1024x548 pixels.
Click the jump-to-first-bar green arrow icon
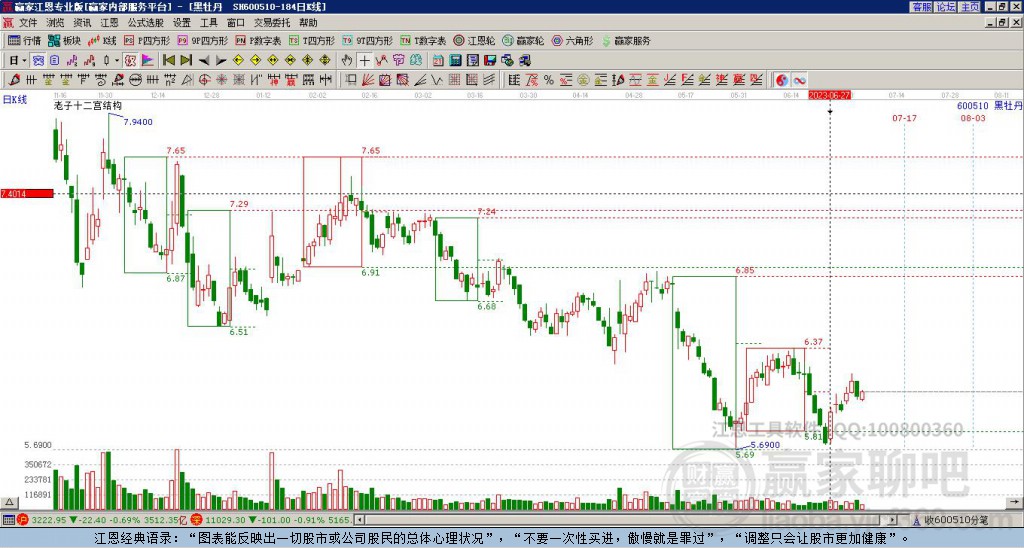point(169,61)
